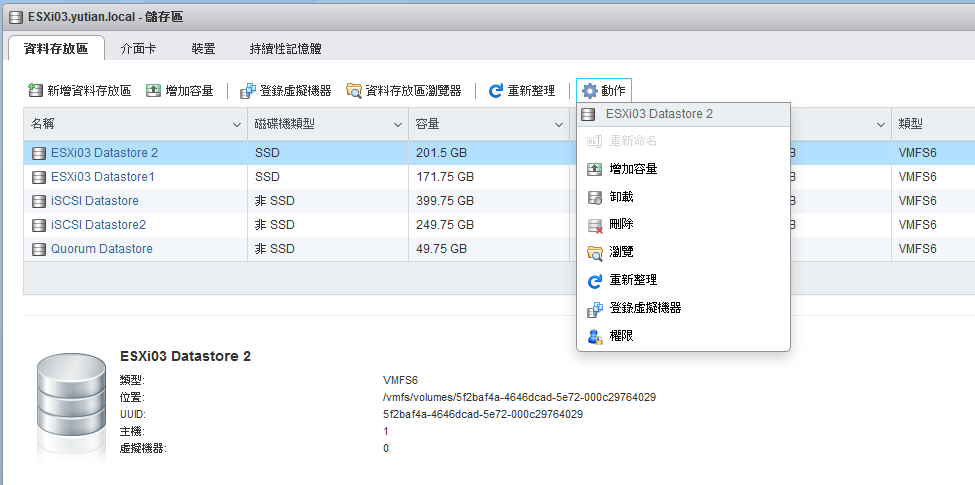The image size is (975, 485).
Task: Click the ESXi03 Datastore 2 details heading
Action: click(185, 356)
